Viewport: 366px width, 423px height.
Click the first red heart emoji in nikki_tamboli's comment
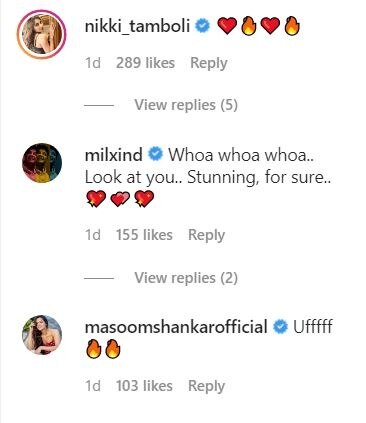(227, 26)
